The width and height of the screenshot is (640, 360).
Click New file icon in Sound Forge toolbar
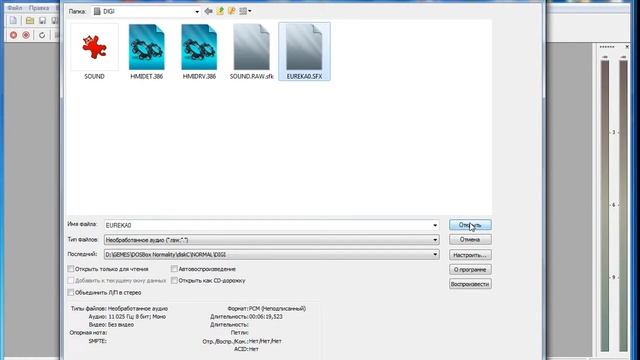tap(13, 20)
